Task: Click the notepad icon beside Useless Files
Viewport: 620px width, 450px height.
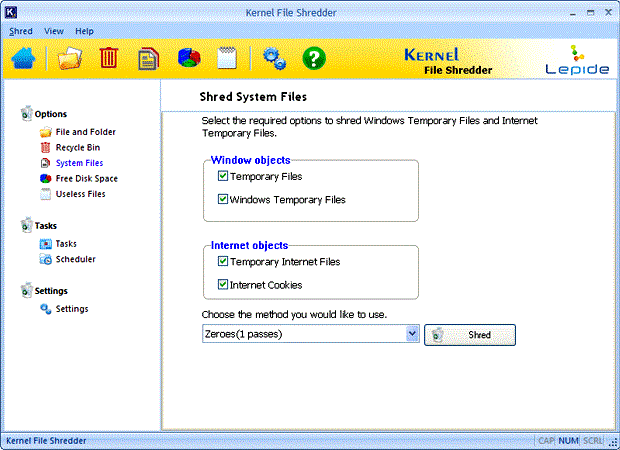Action: (x=45, y=194)
